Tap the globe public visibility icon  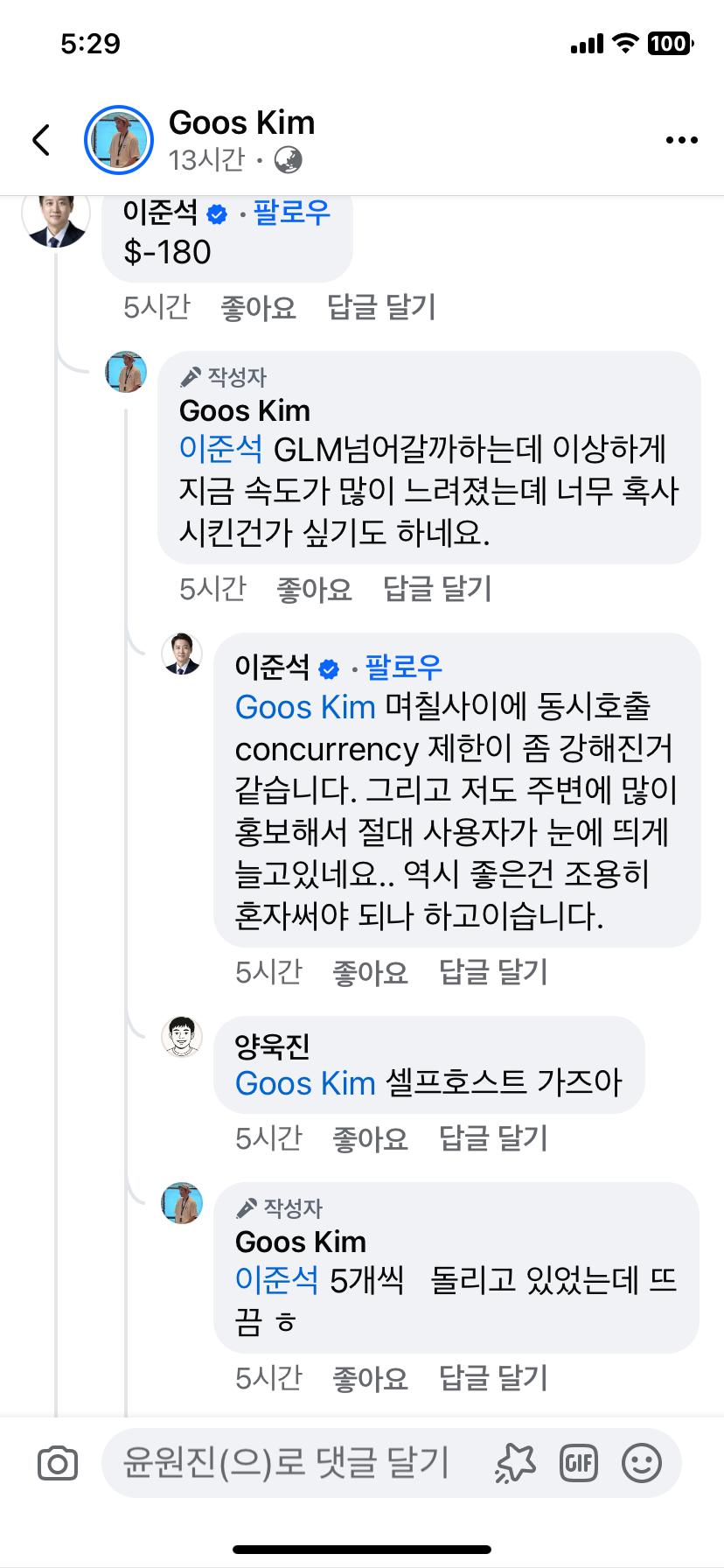(x=288, y=160)
